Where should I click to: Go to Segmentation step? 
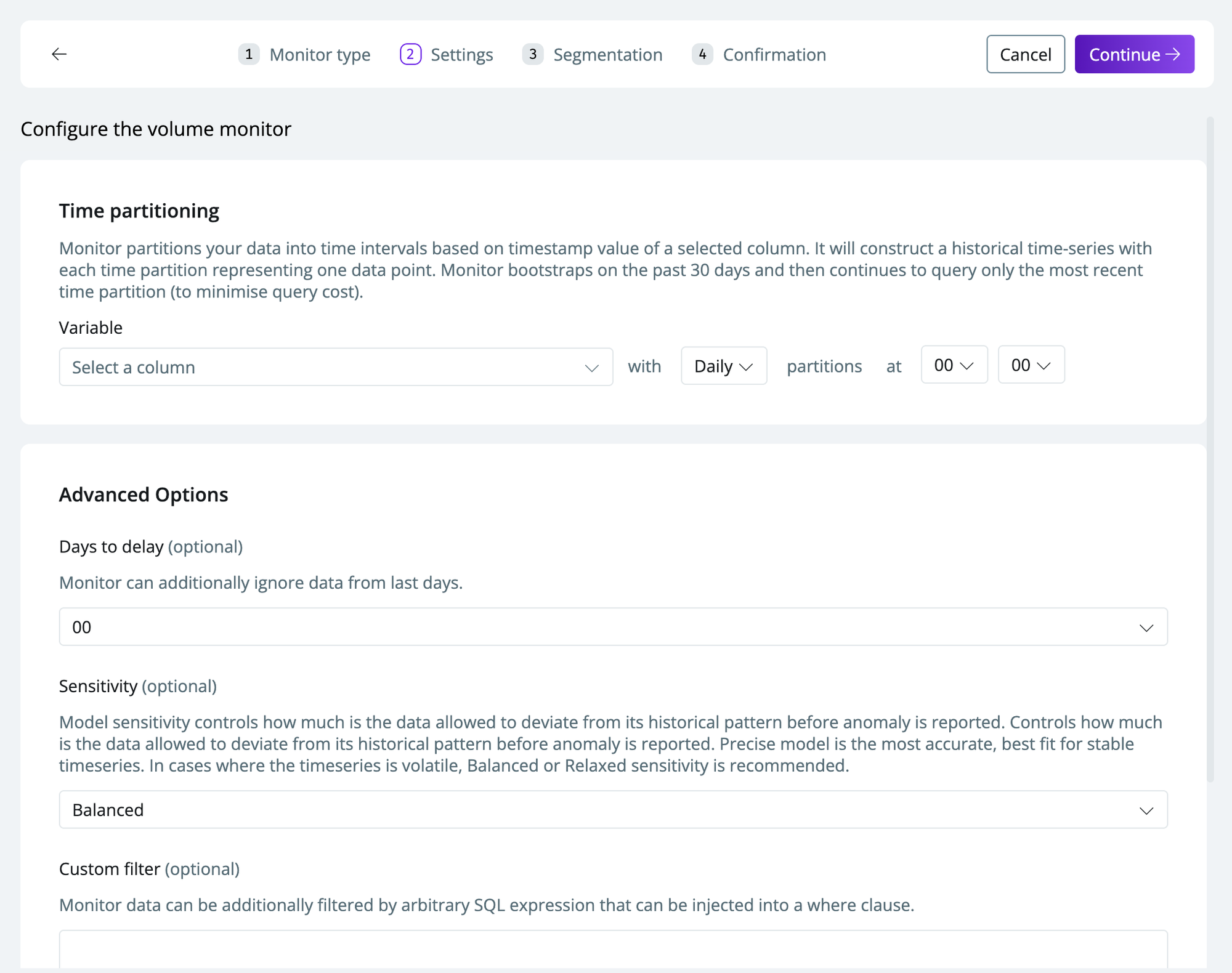point(607,55)
